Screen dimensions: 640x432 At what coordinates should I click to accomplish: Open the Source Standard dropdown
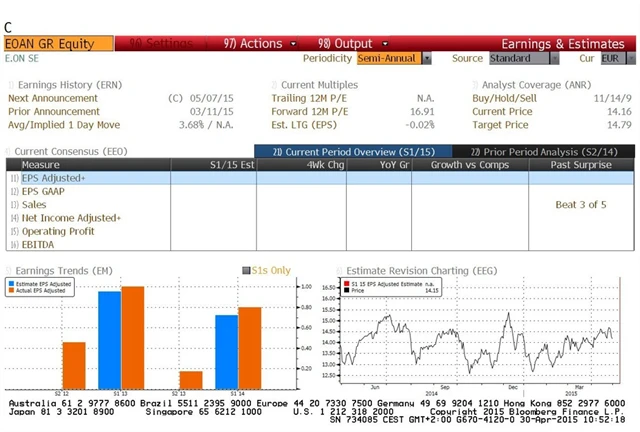tap(539, 58)
